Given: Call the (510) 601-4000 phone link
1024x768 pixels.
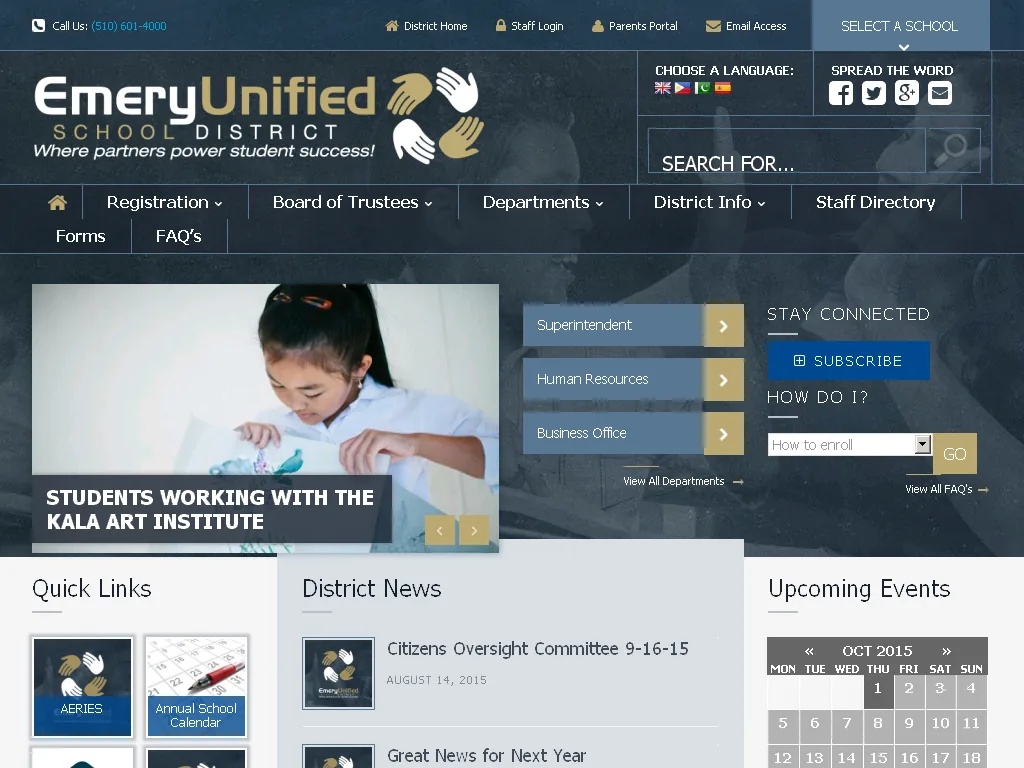Looking at the screenshot, I should [129, 26].
